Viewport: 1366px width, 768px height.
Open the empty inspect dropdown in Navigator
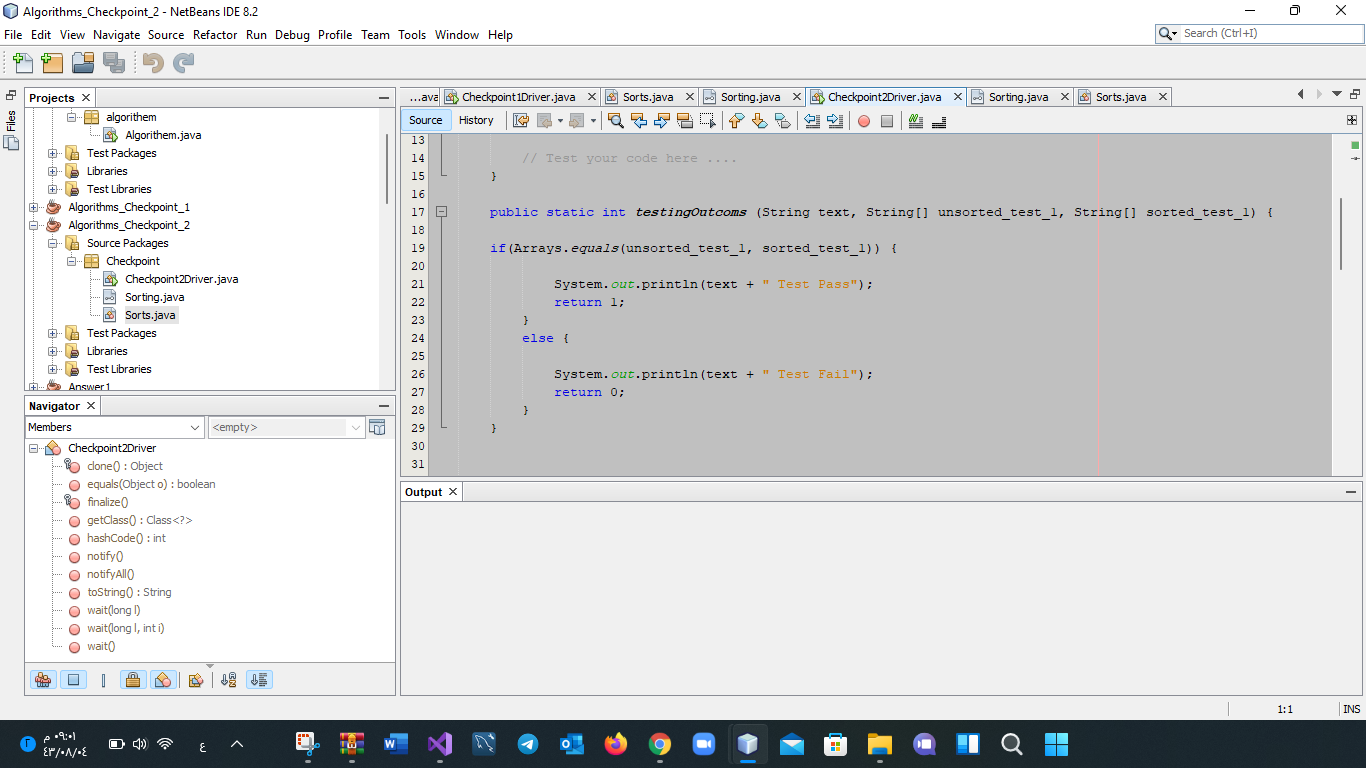285,427
